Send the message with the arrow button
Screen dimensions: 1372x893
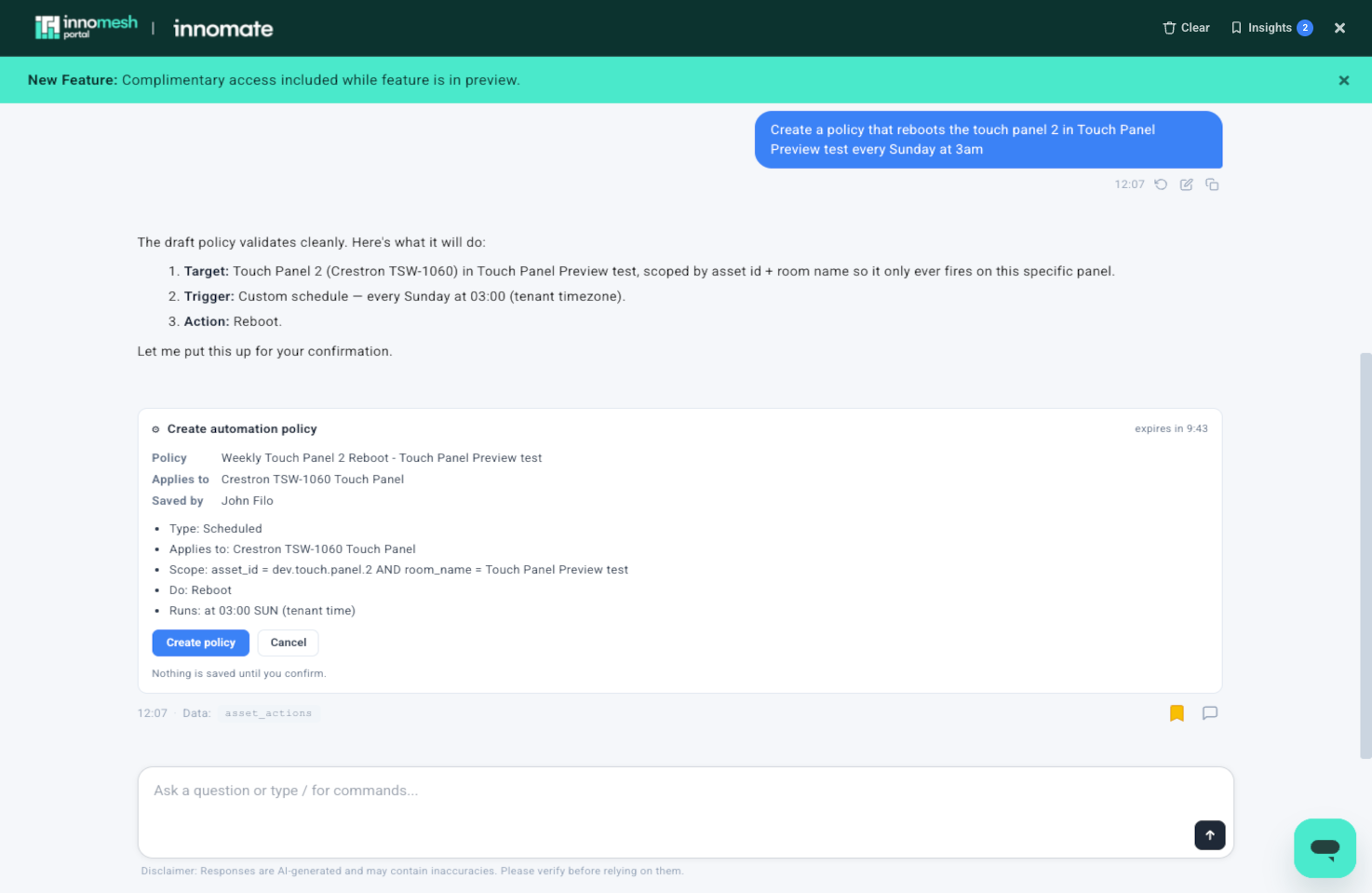tap(1209, 835)
